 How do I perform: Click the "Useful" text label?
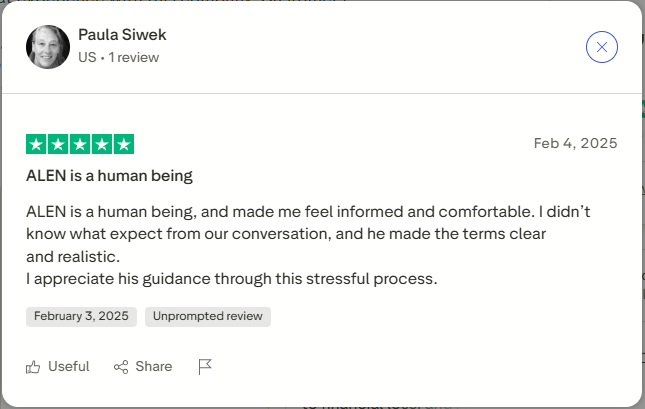point(68,367)
